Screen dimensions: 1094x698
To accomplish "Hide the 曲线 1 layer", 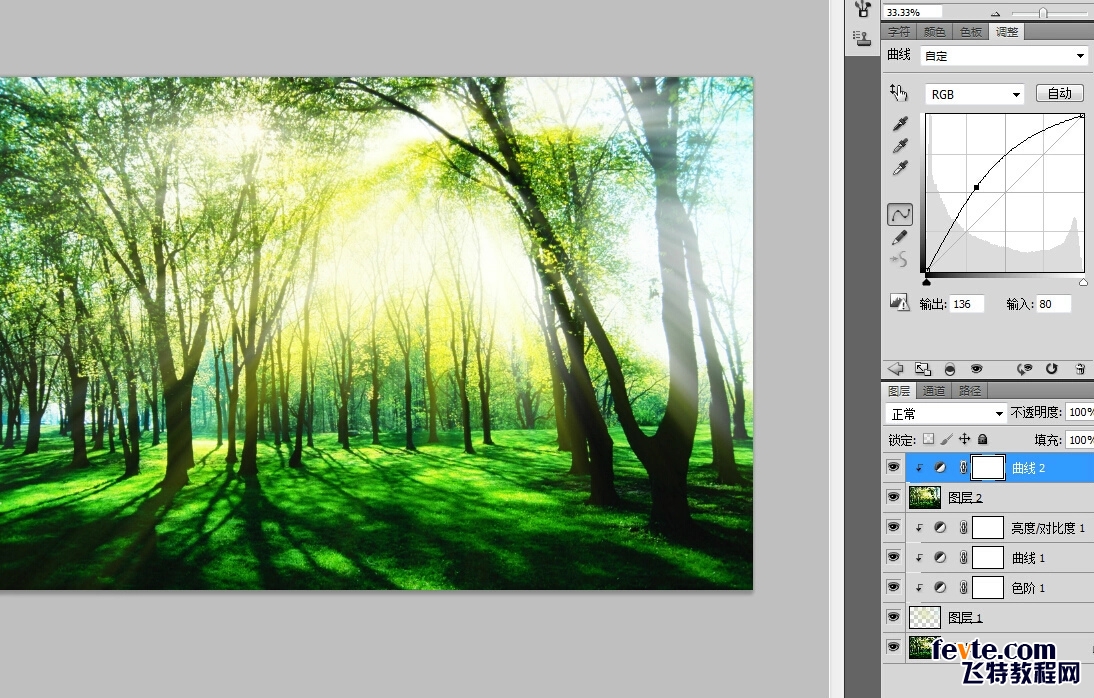I will [x=893, y=557].
